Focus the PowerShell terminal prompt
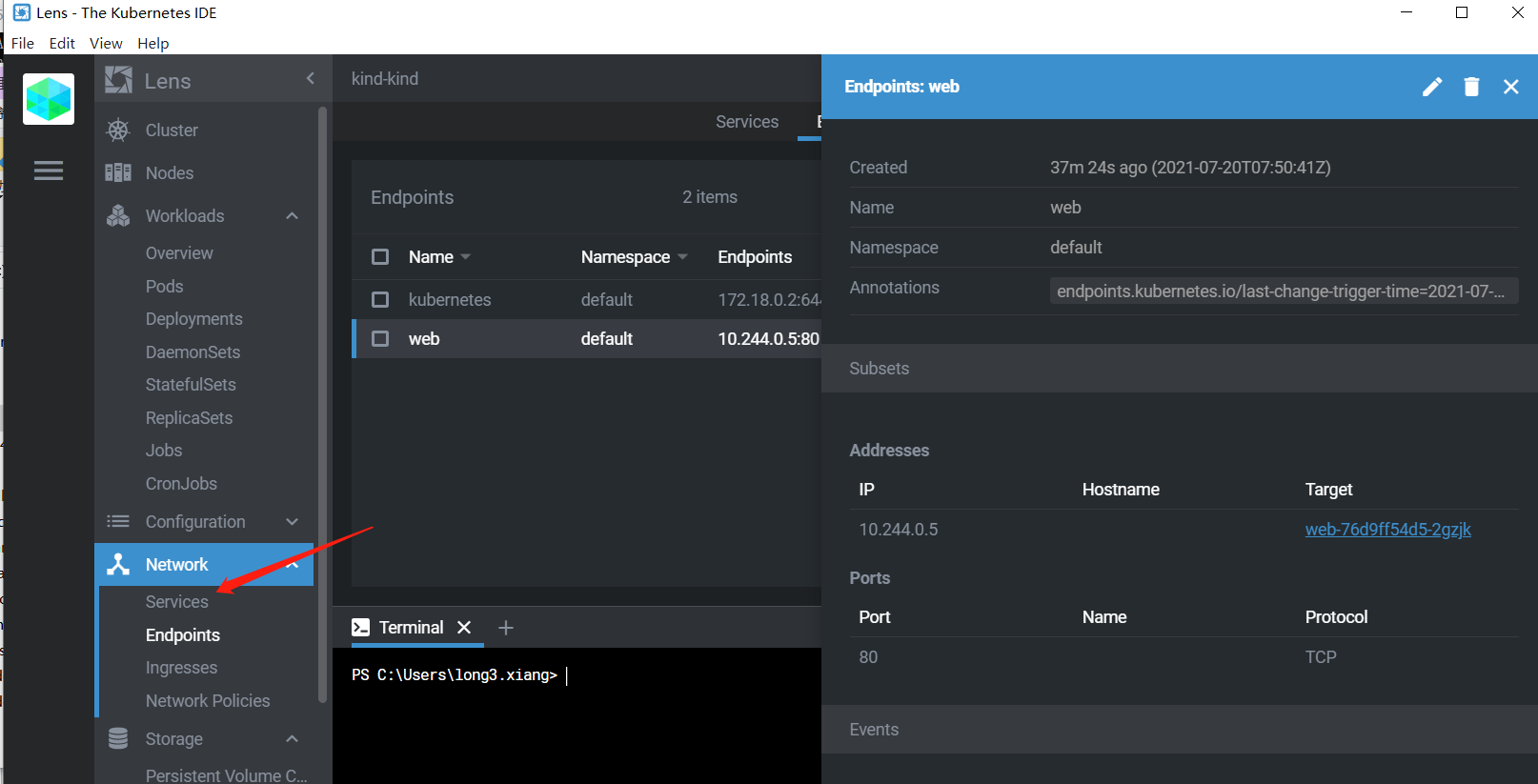The width and height of the screenshot is (1538, 784). (x=454, y=674)
